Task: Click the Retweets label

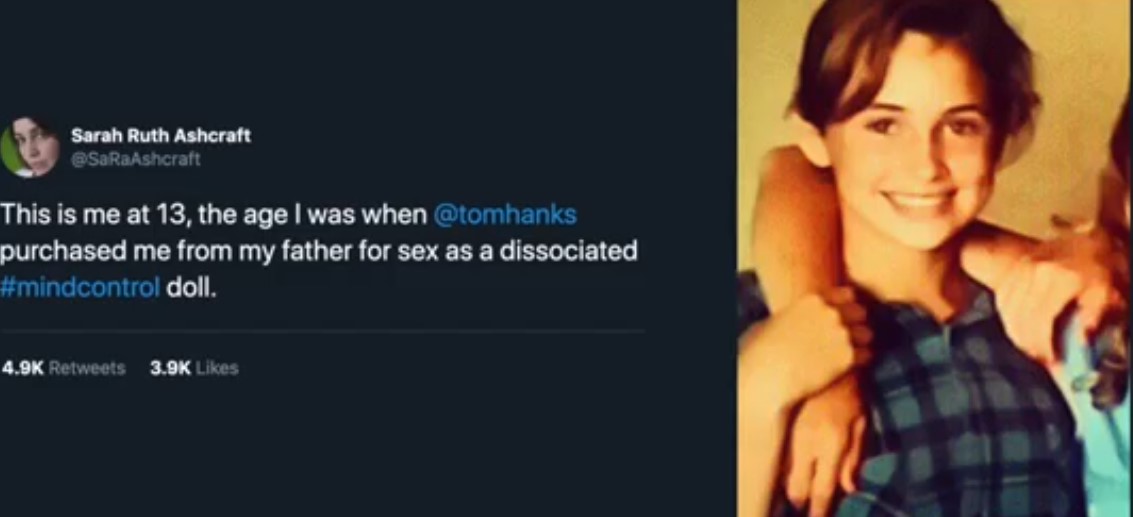Action: pos(87,368)
